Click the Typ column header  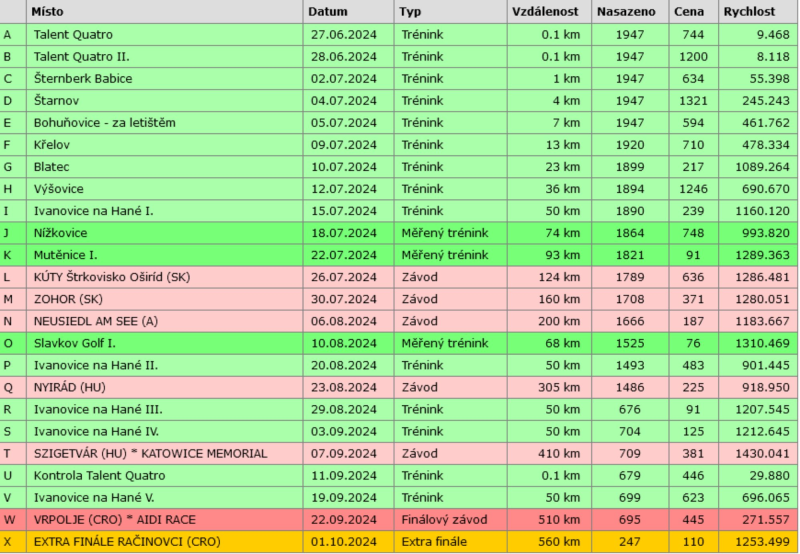410,12
